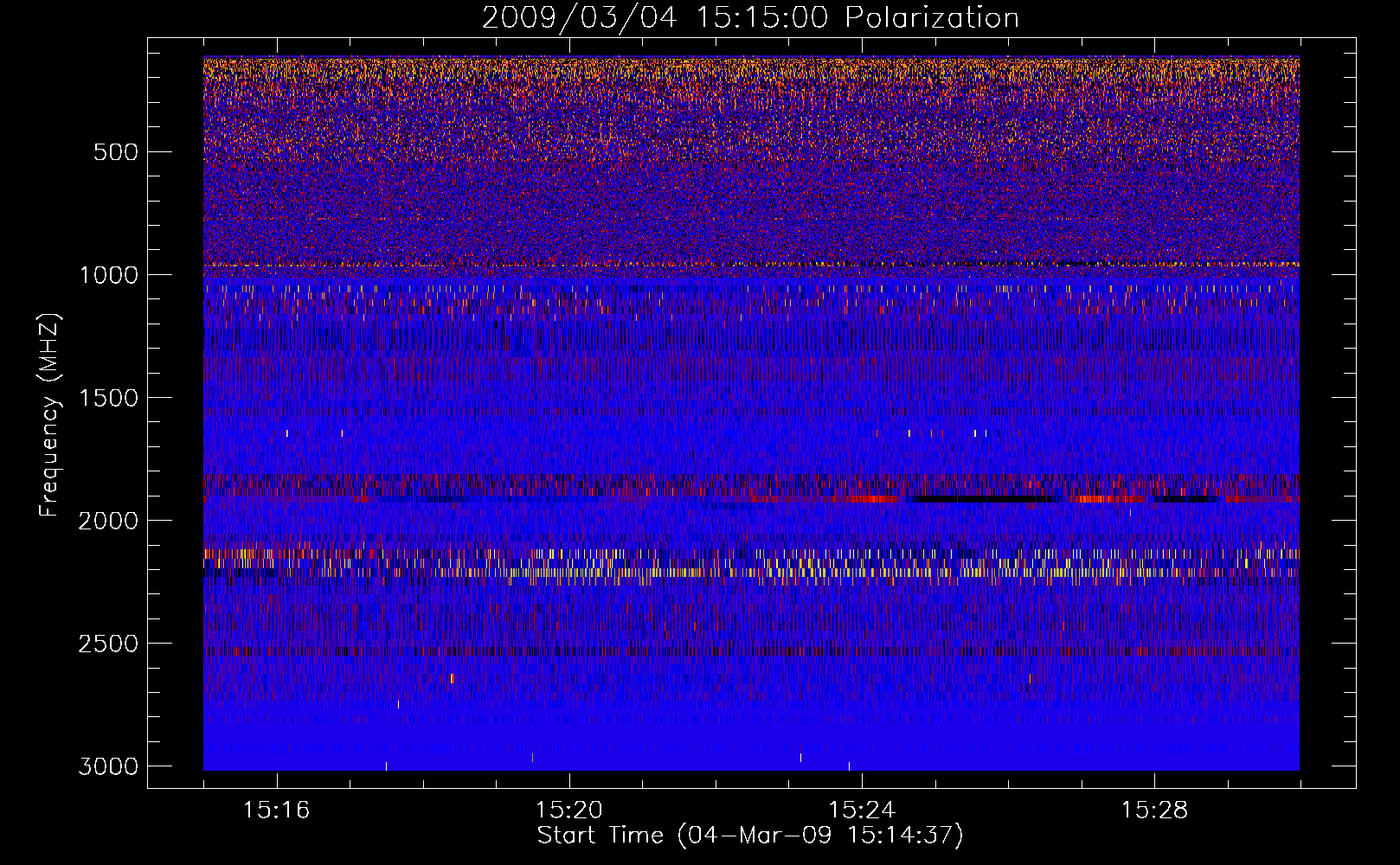Click the 500 frequency tick label
This screenshot has height=865, width=1400.
click(115, 152)
